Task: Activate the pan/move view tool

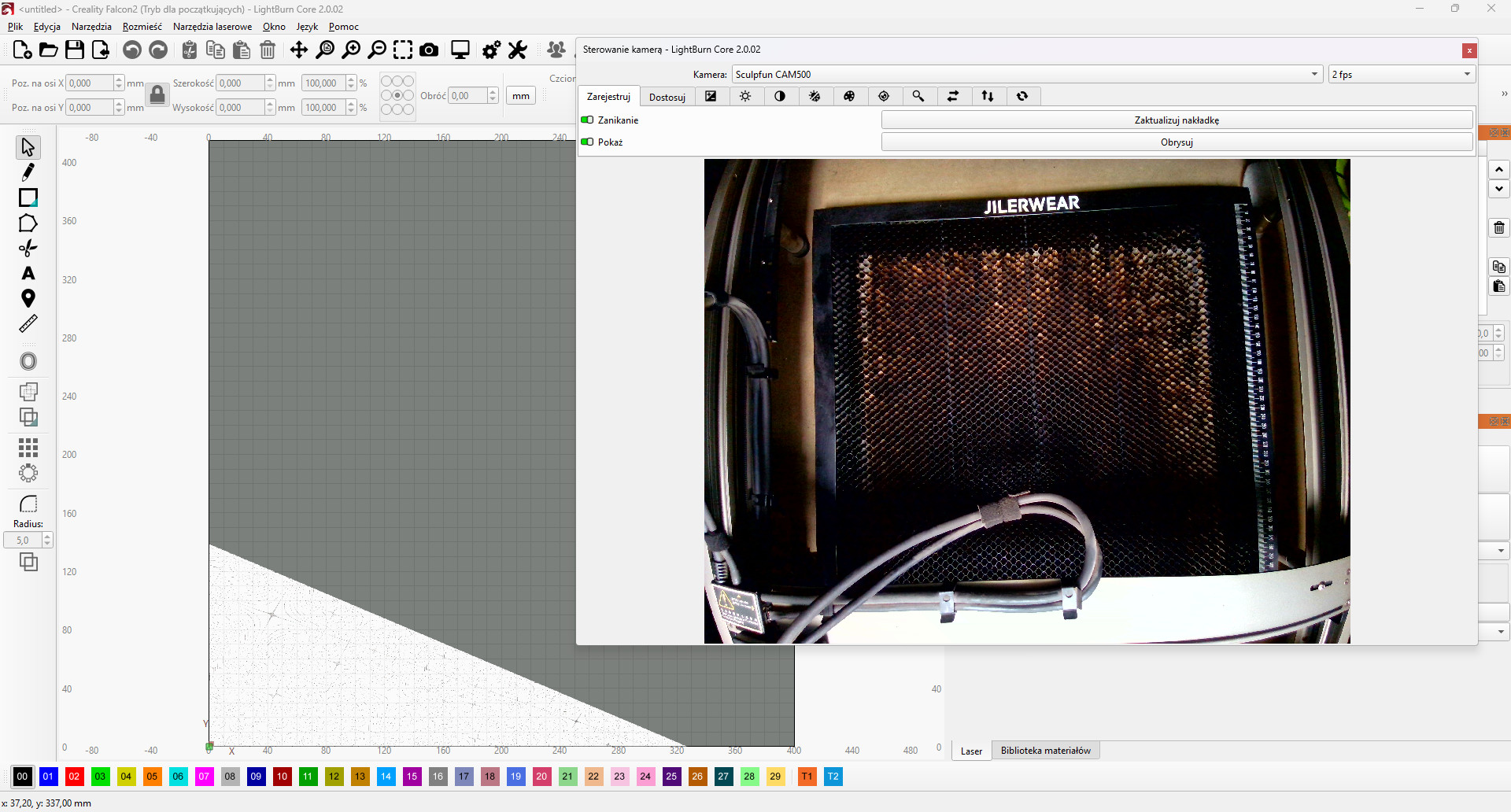Action: [x=299, y=50]
